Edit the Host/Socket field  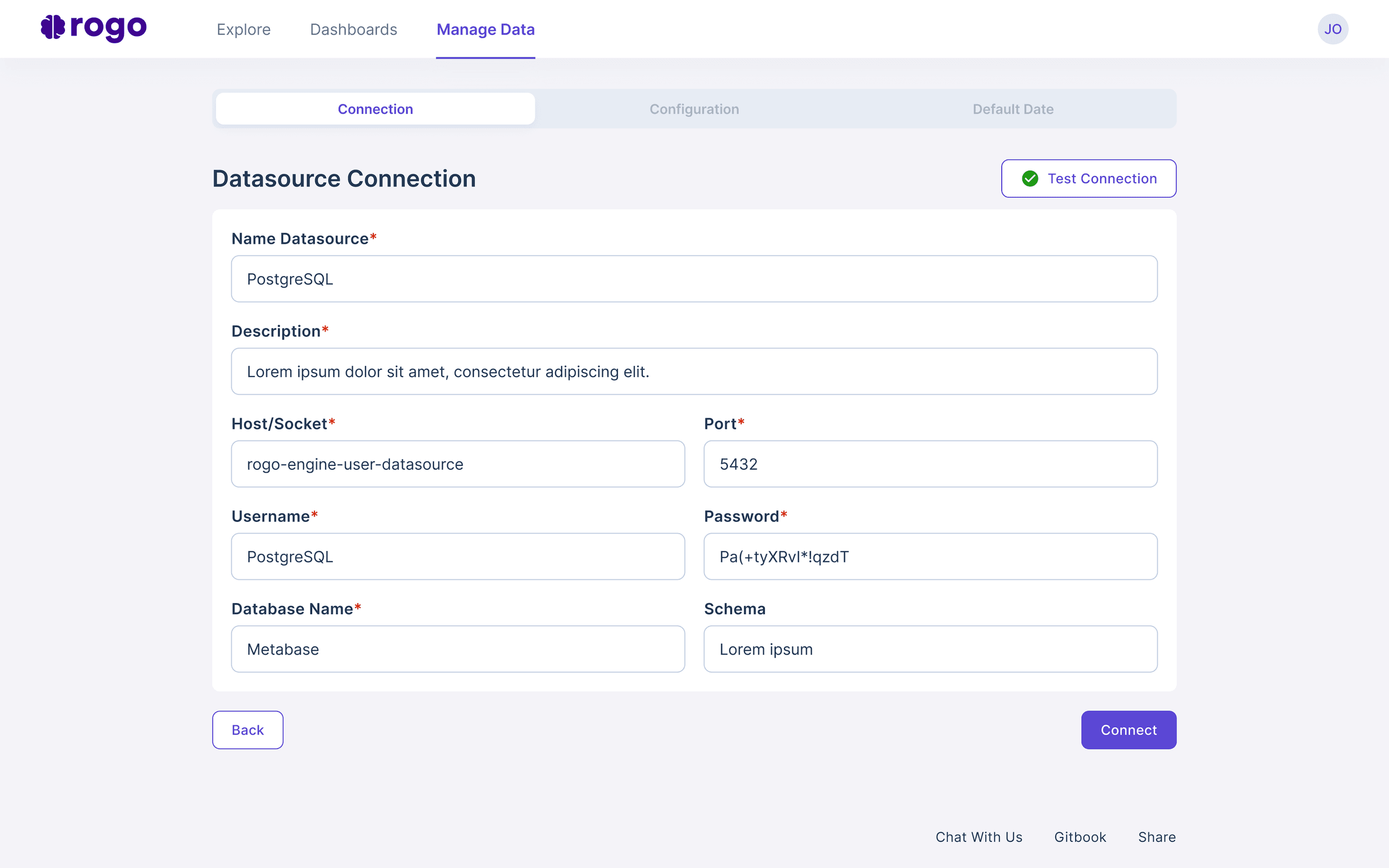tap(458, 464)
